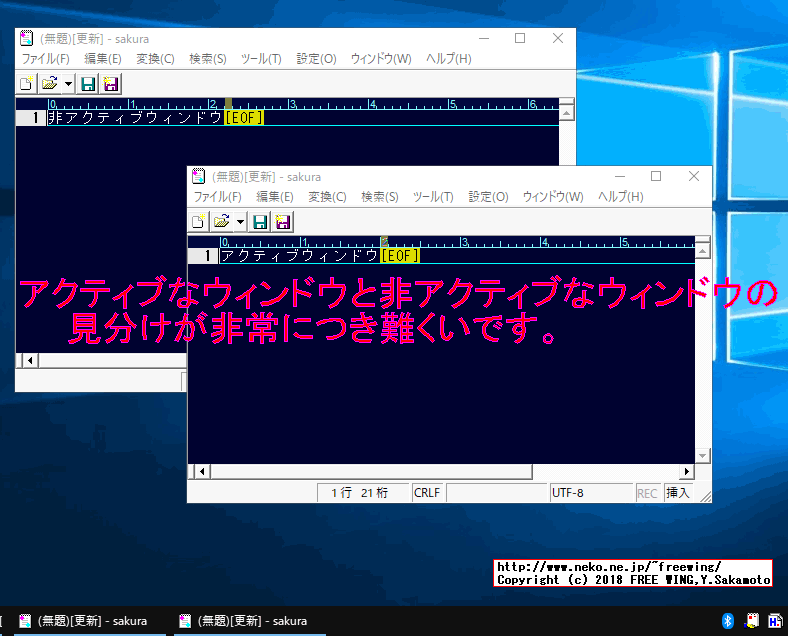Open 設定(O) menu in back window

[316, 58]
